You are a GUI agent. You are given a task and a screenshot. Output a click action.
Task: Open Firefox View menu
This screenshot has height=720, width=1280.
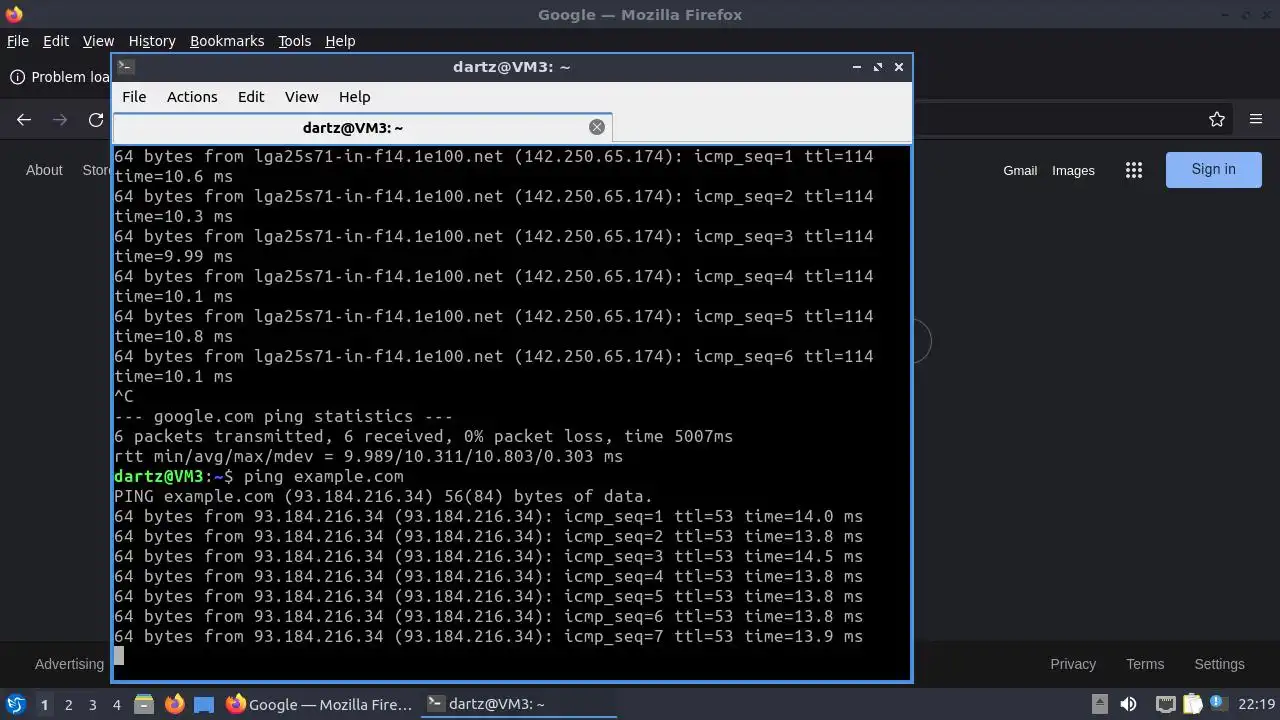coord(98,41)
